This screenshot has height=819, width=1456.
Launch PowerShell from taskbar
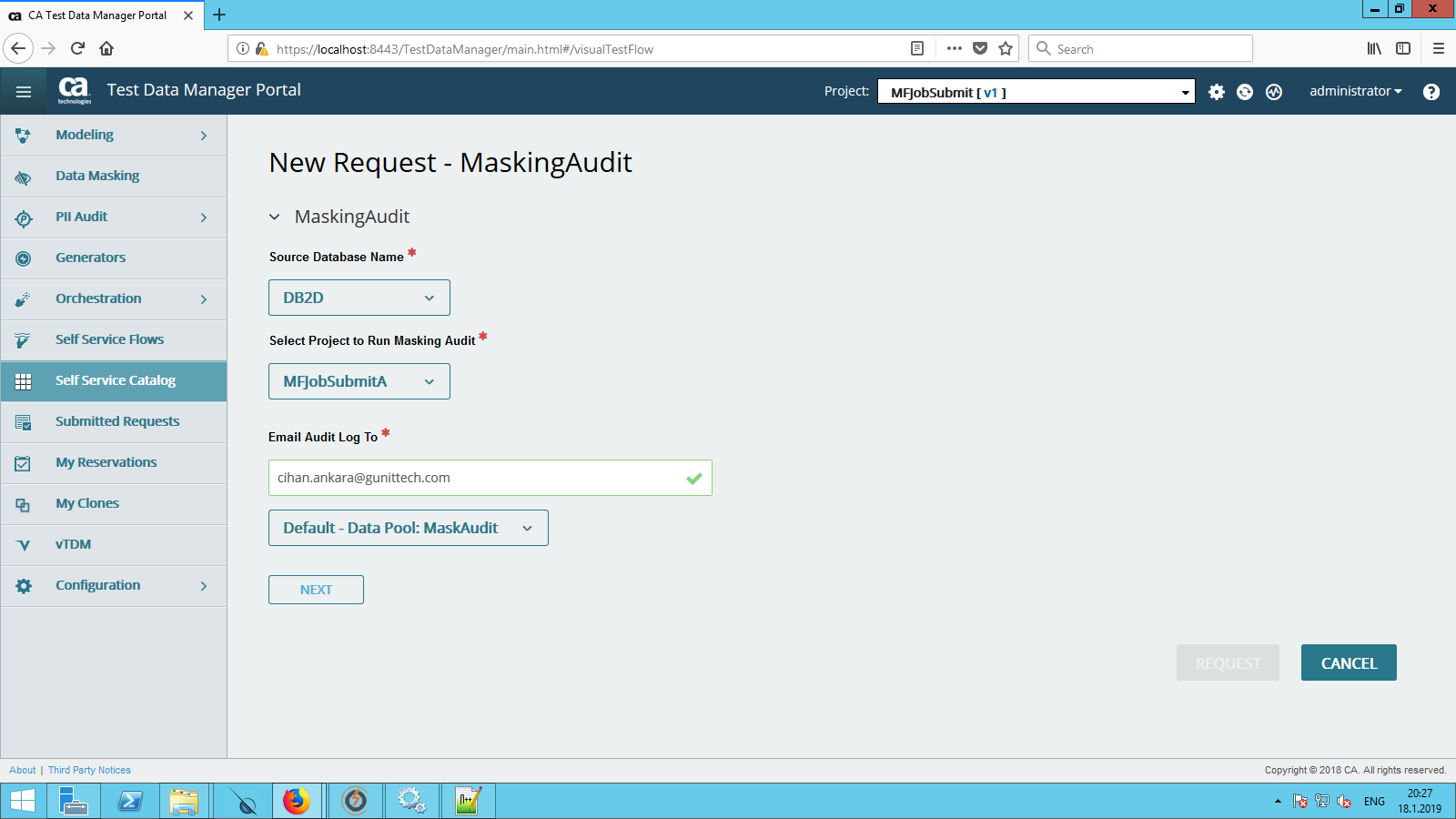pyautogui.click(x=130, y=802)
